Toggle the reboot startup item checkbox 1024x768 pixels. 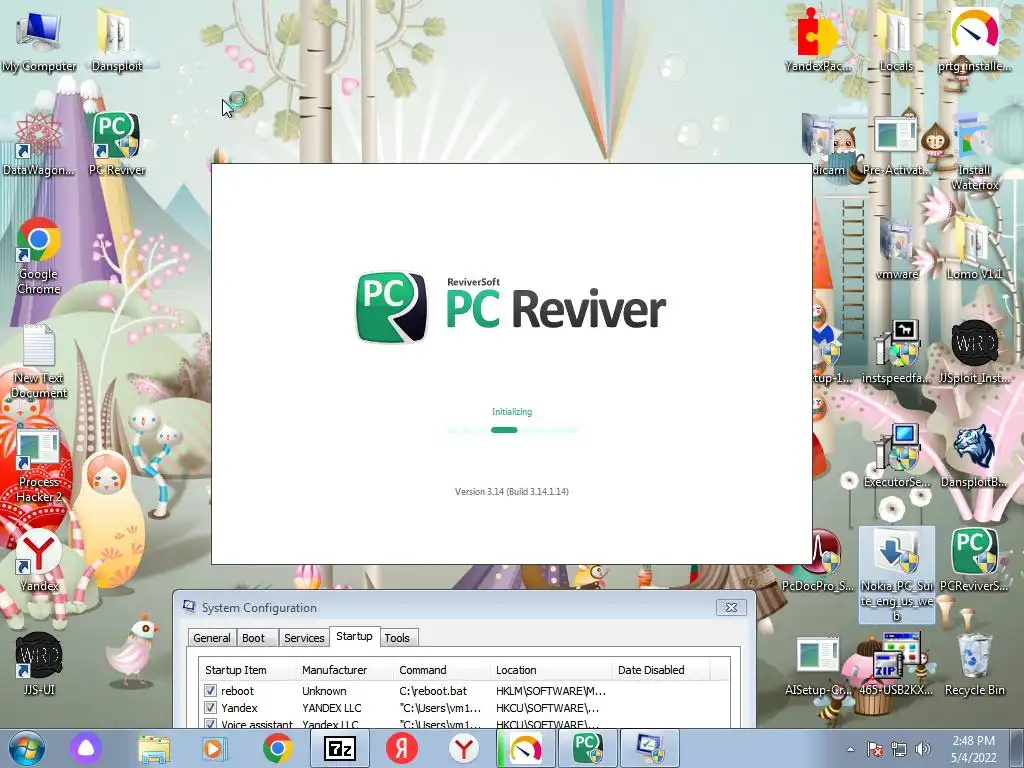pyautogui.click(x=210, y=690)
